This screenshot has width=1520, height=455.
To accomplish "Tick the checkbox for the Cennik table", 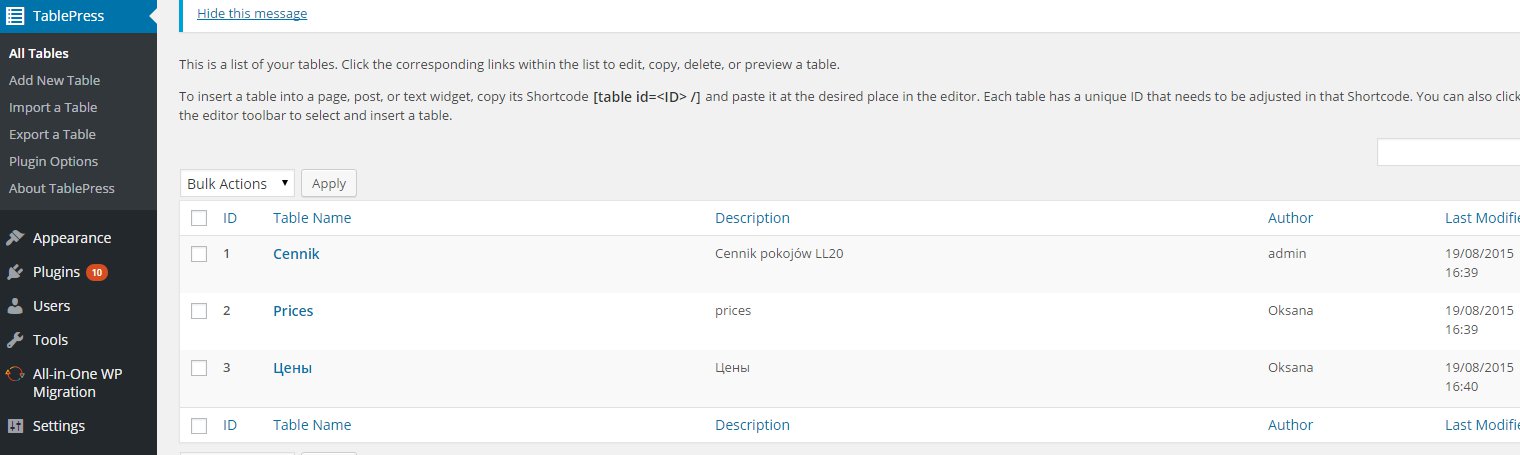I will pyautogui.click(x=199, y=254).
